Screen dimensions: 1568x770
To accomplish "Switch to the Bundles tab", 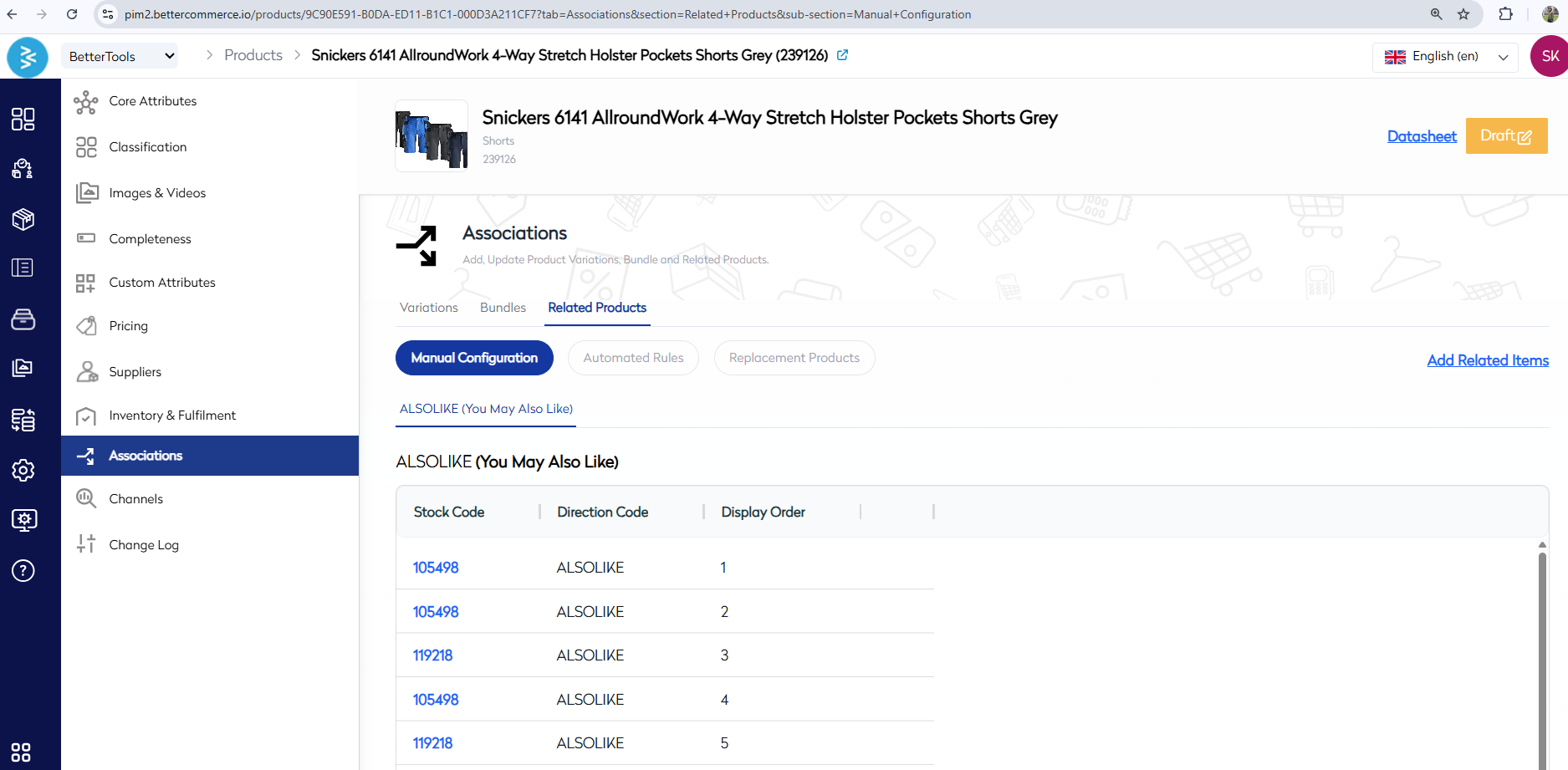I will [503, 308].
